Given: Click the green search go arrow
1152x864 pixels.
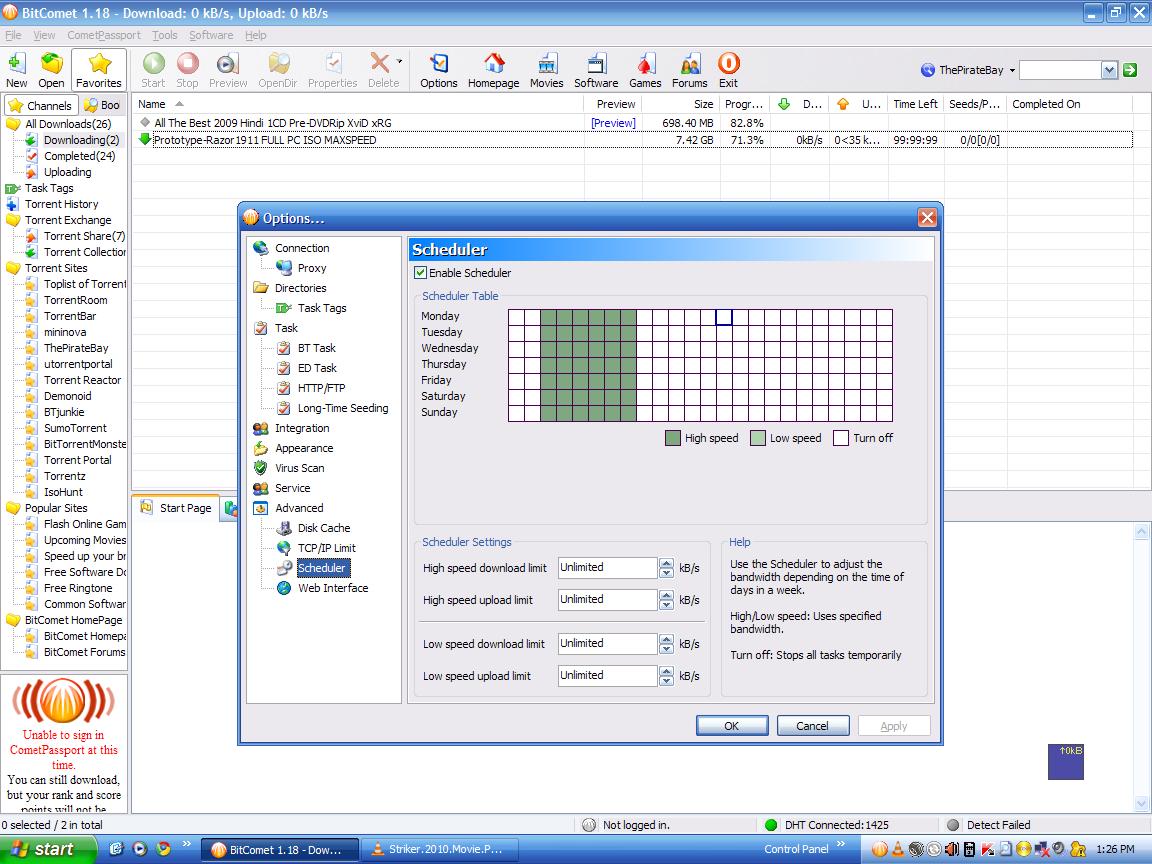Looking at the screenshot, I should point(1130,71).
